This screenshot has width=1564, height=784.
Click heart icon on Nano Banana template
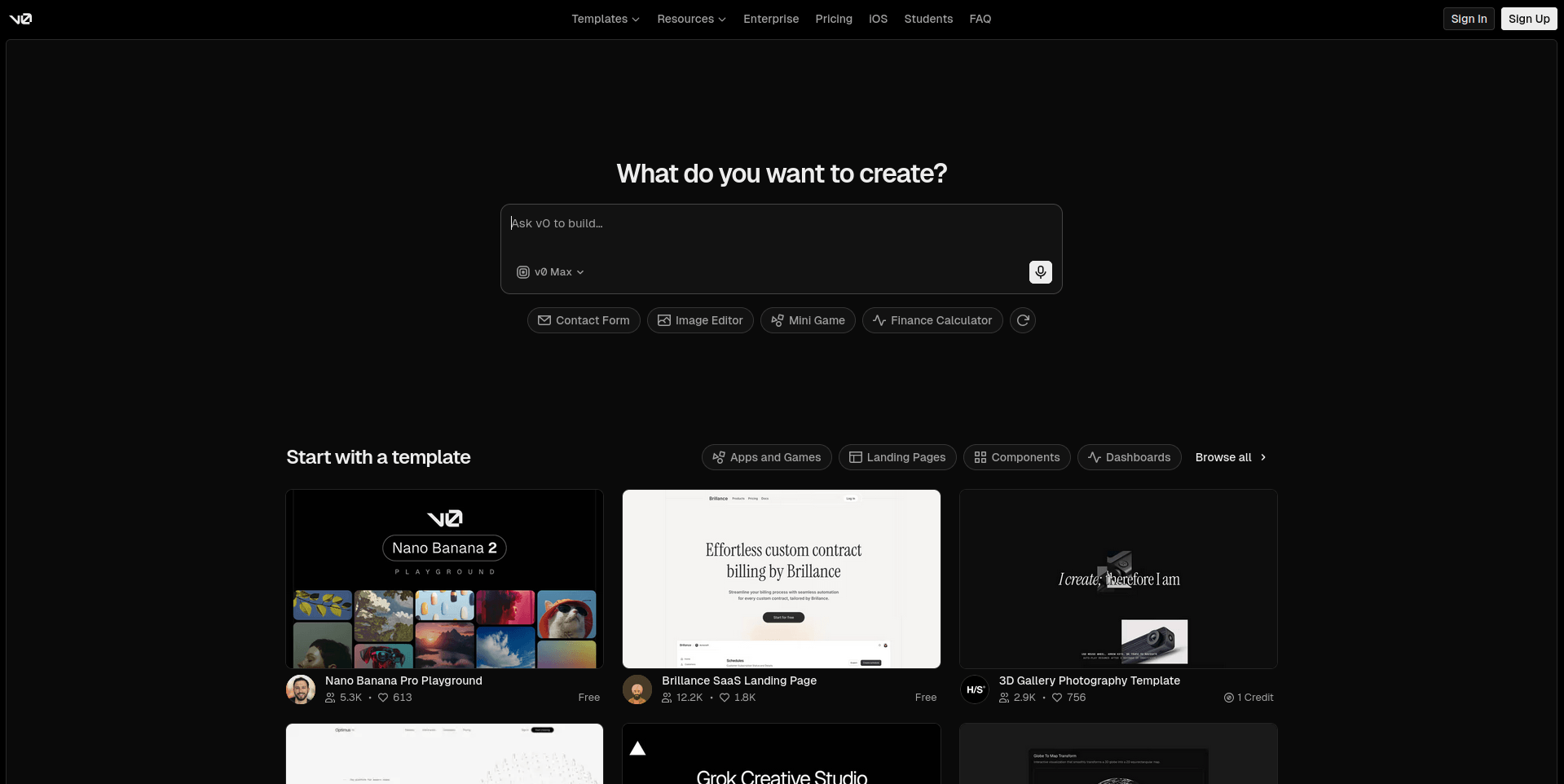click(383, 698)
